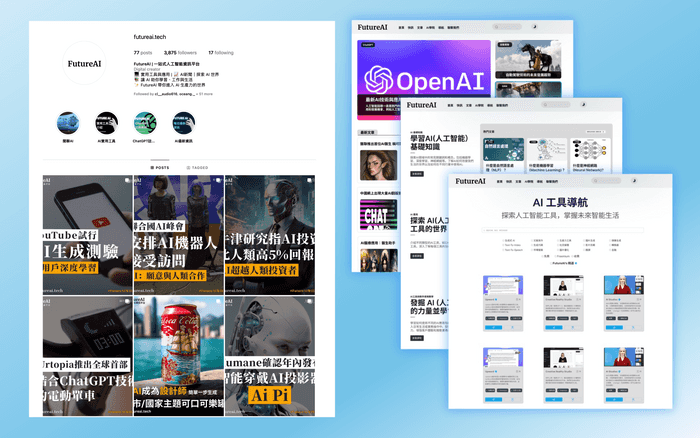
Task: Focus the AI tools search field under the subtitle
Action: point(562,230)
